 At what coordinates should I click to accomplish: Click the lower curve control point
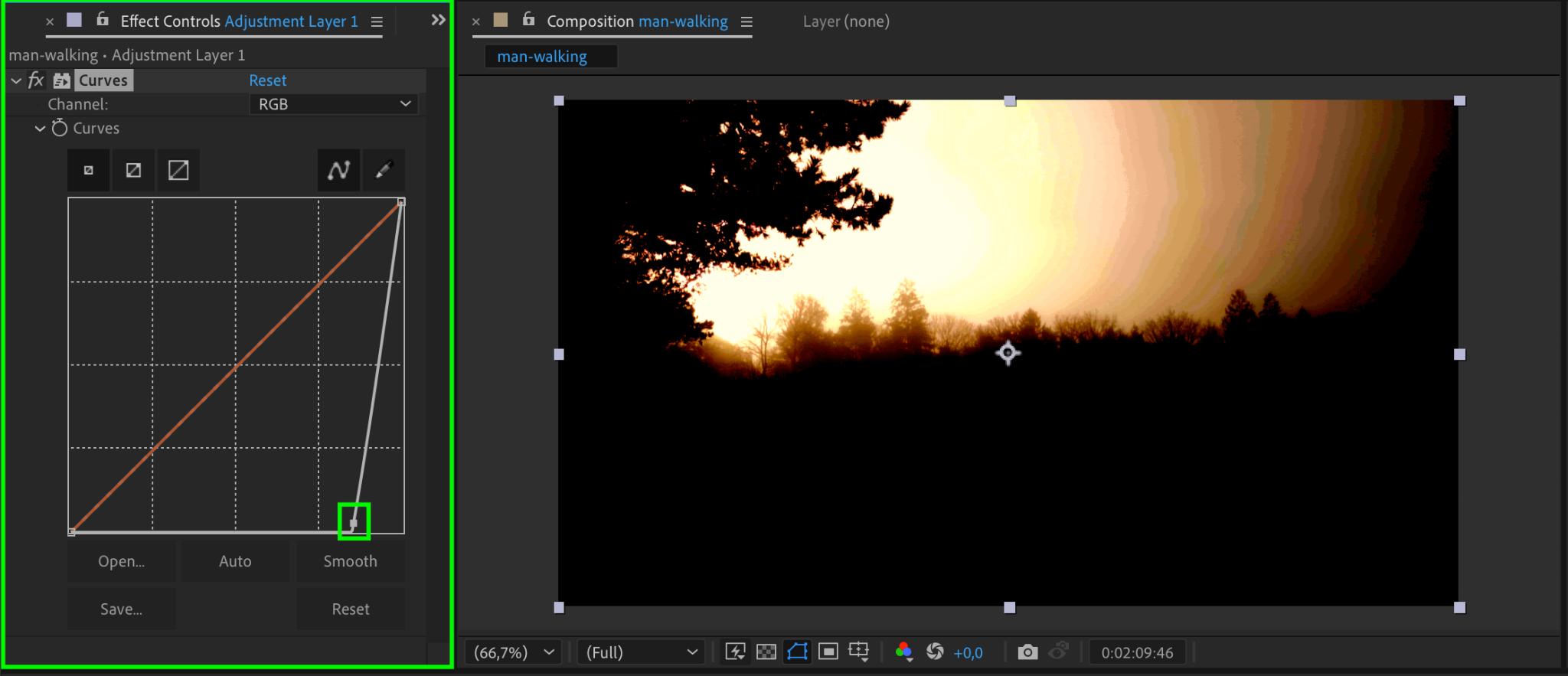354,523
